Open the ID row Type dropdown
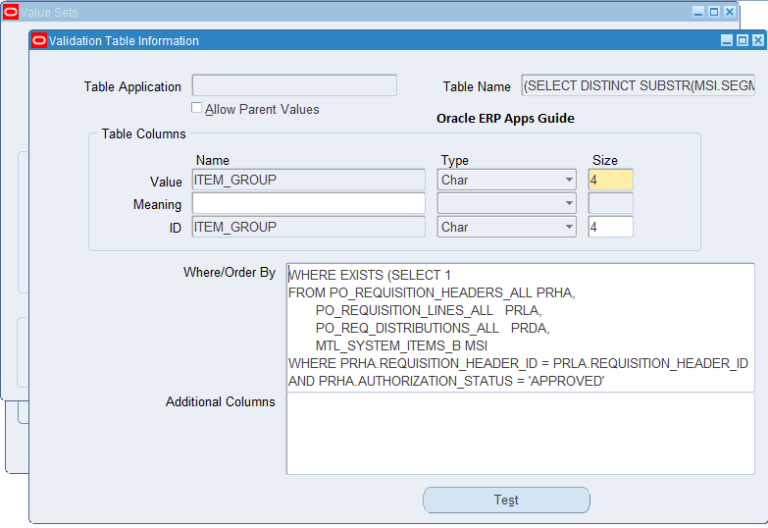 click(x=568, y=227)
